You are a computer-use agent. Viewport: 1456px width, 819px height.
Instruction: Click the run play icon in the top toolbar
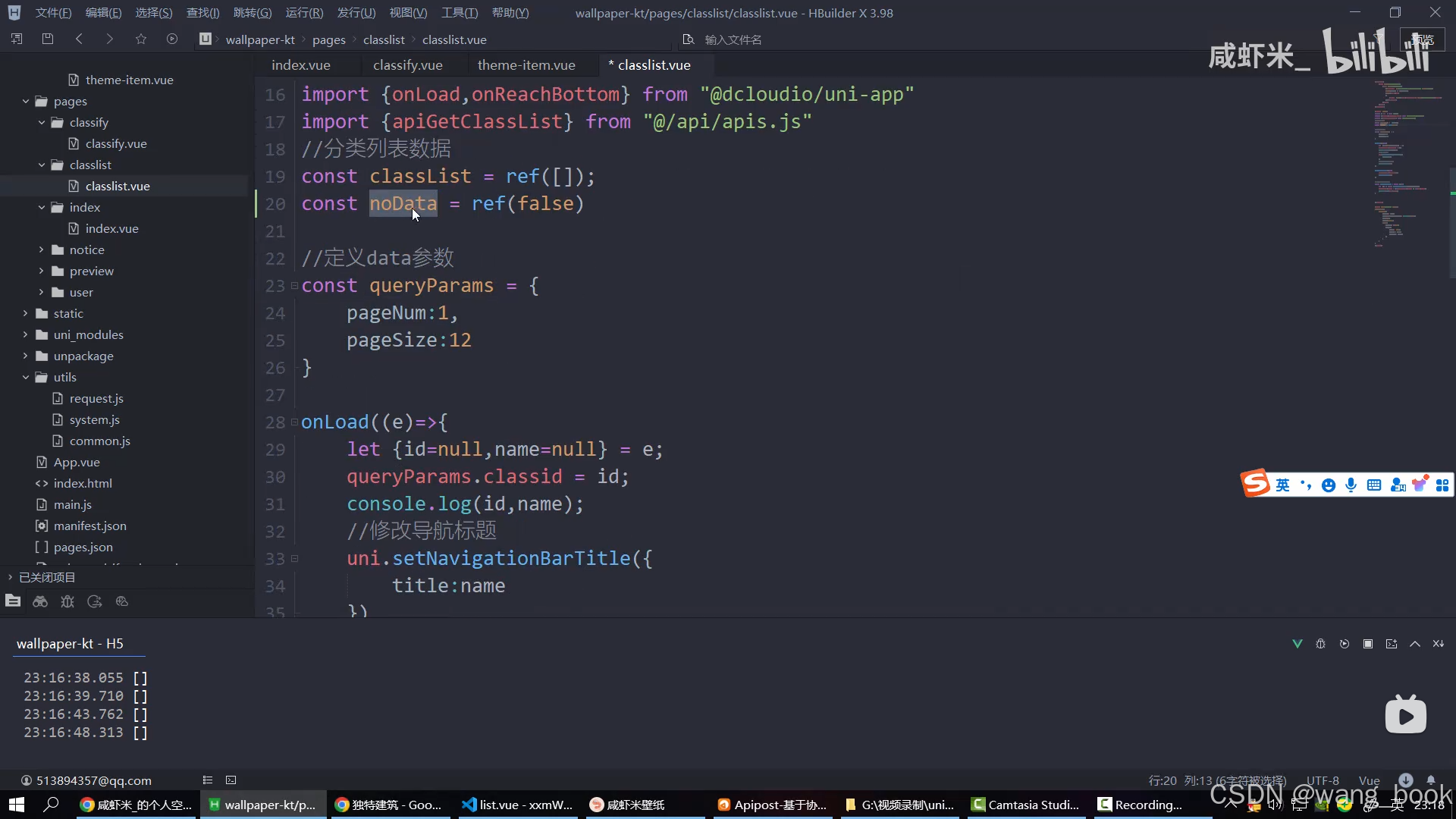(172, 39)
